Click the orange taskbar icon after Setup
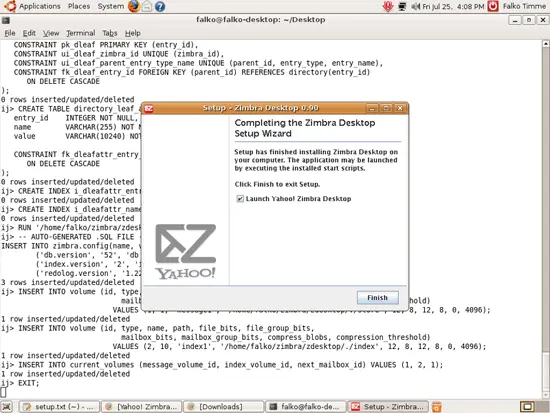 pos(437,407)
